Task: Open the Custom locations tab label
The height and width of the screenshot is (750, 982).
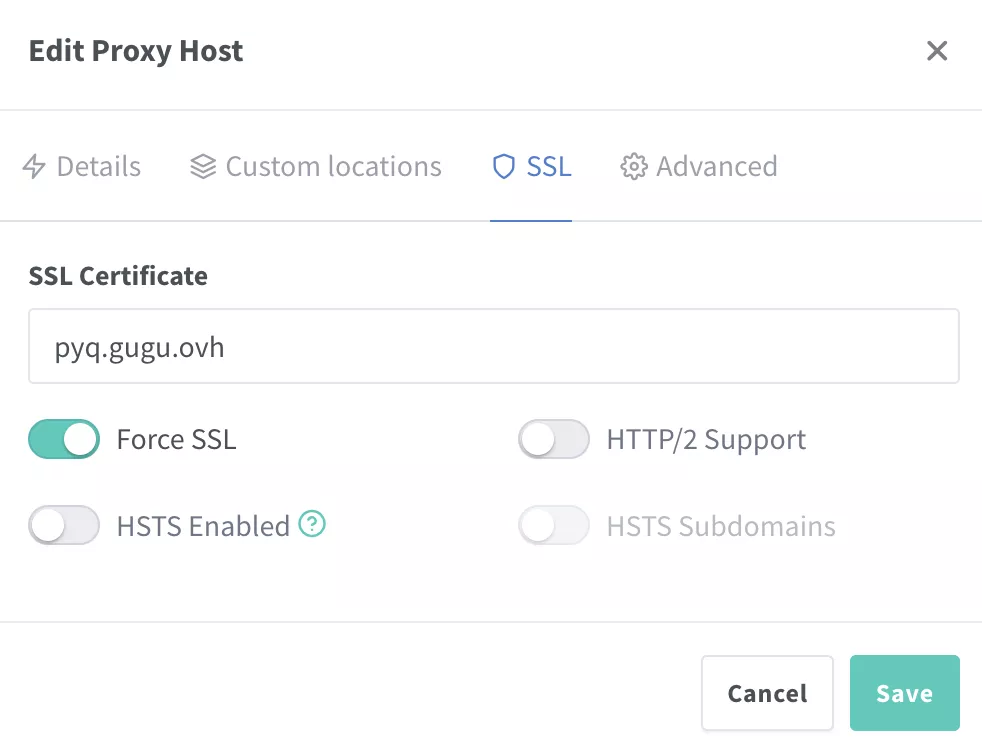Action: click(x=333, y=166)
